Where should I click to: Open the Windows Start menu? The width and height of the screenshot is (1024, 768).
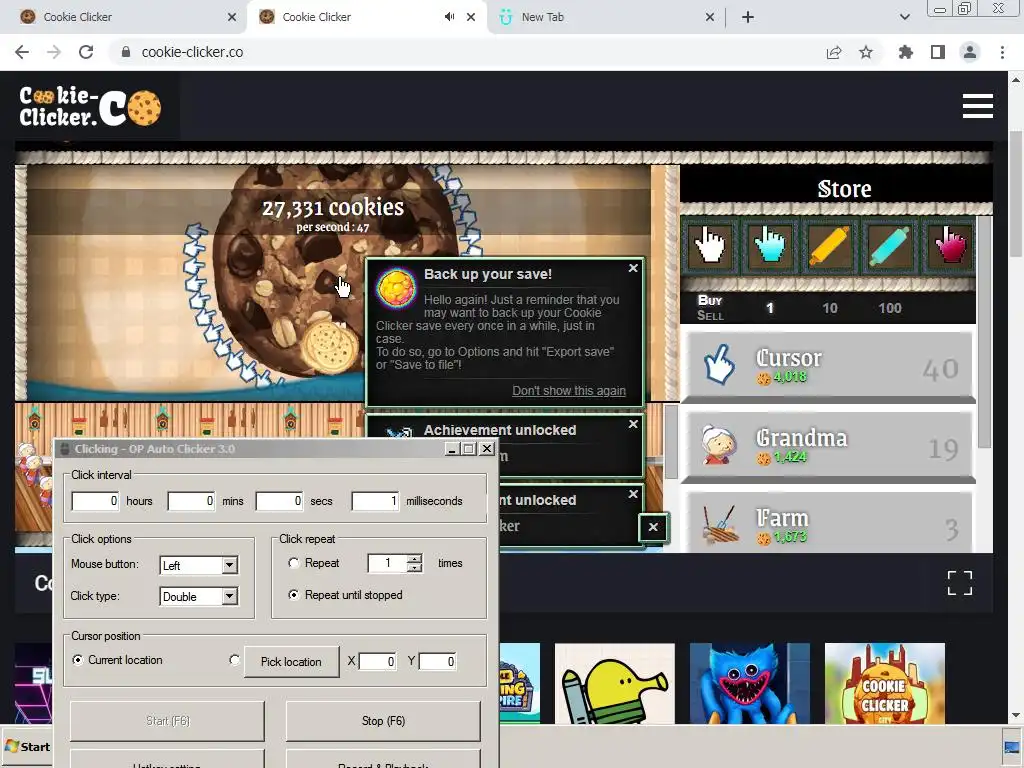[27, 747]
